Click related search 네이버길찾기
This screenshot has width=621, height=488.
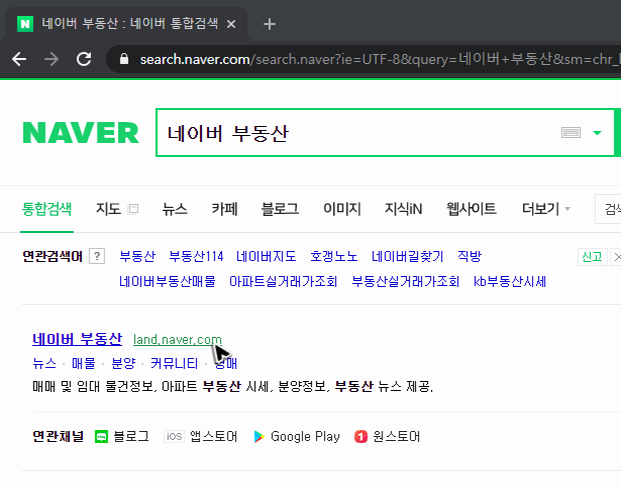click(408, 256)
